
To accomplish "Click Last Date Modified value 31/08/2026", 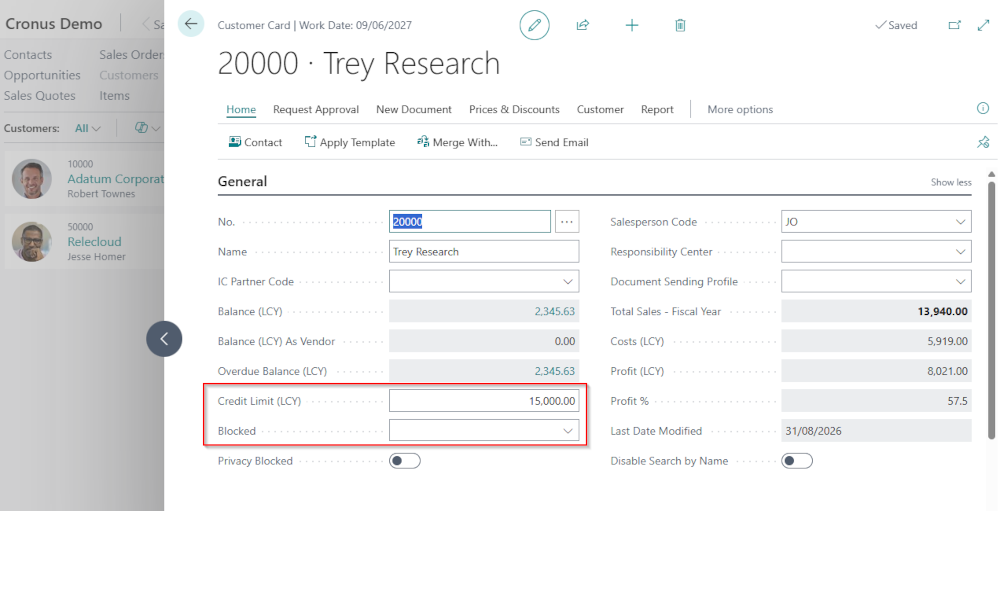I will (813, 431).
